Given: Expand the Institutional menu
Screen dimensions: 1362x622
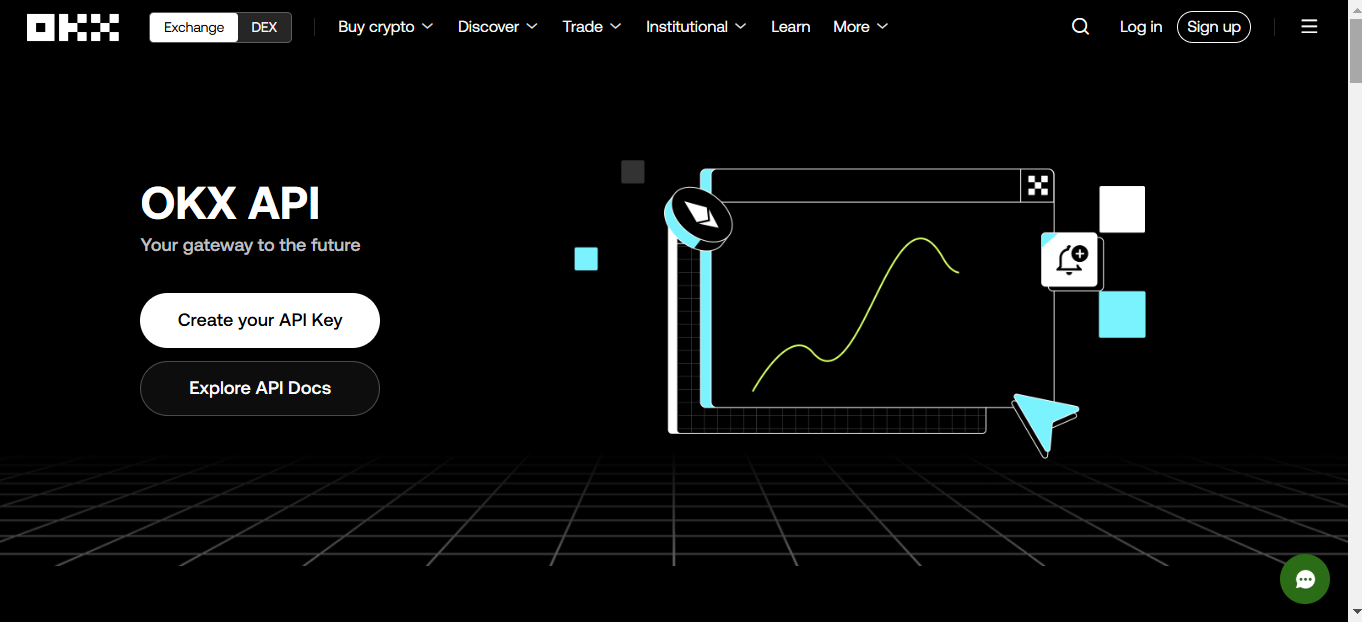Looking at the screenshot, I should click(696, 27).
